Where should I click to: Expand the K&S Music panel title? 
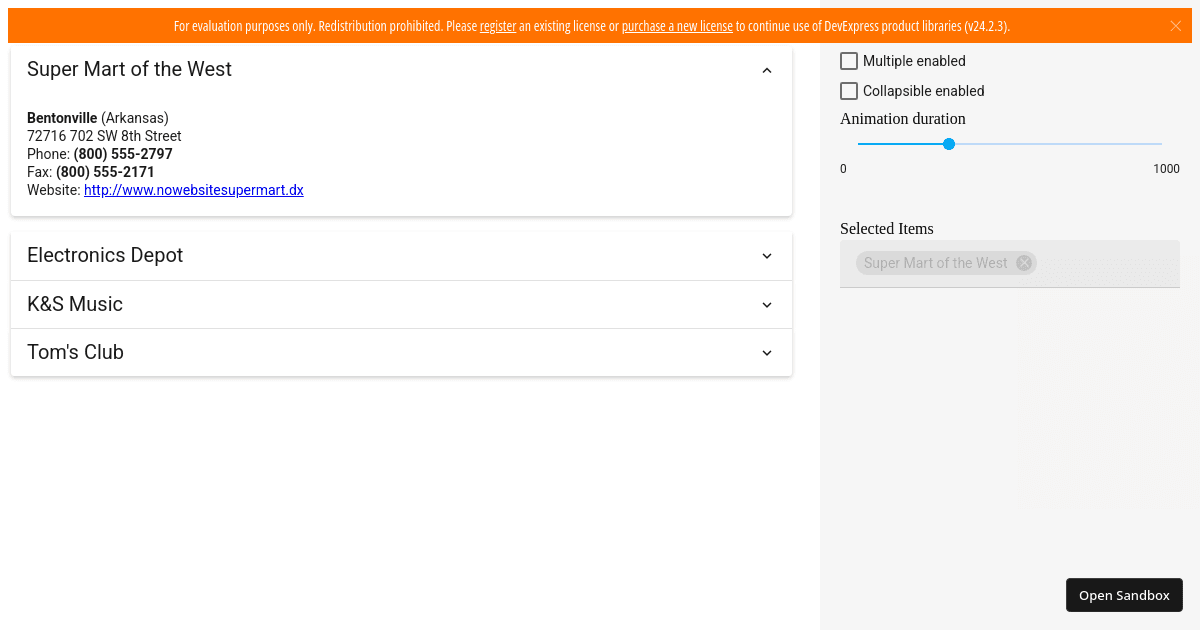click(75, 304)
